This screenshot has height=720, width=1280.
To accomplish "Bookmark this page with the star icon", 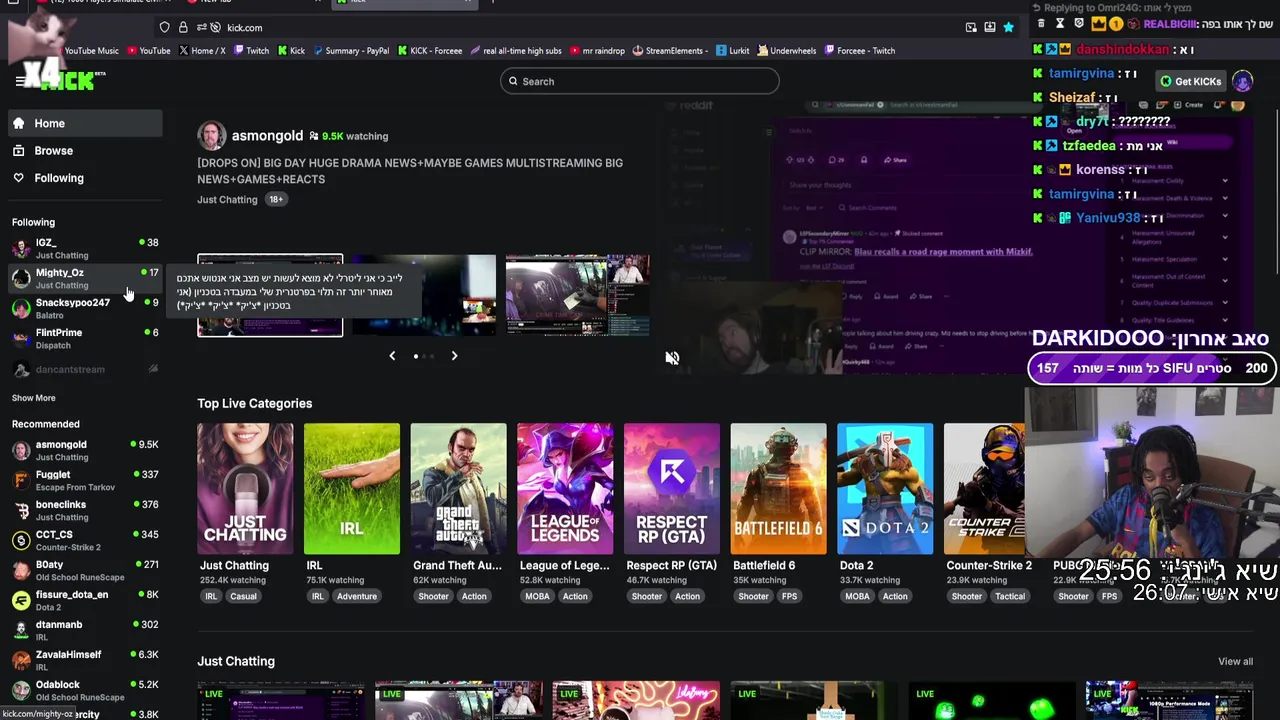I will pyautogui.click(x=1009, y=27).
